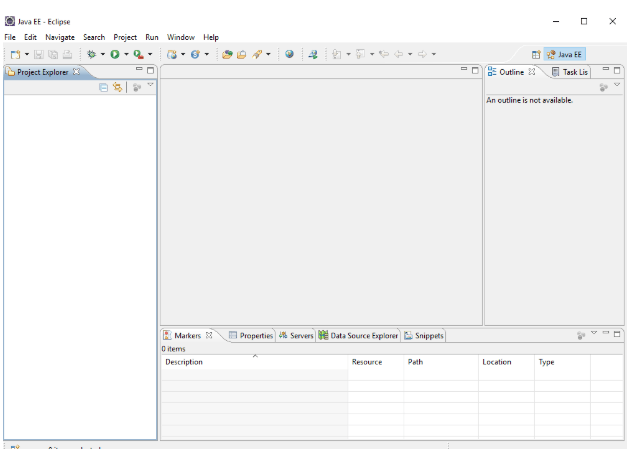Open Project Explorer View Menu triangle
The image size is (633, 452).
[151, 85]
